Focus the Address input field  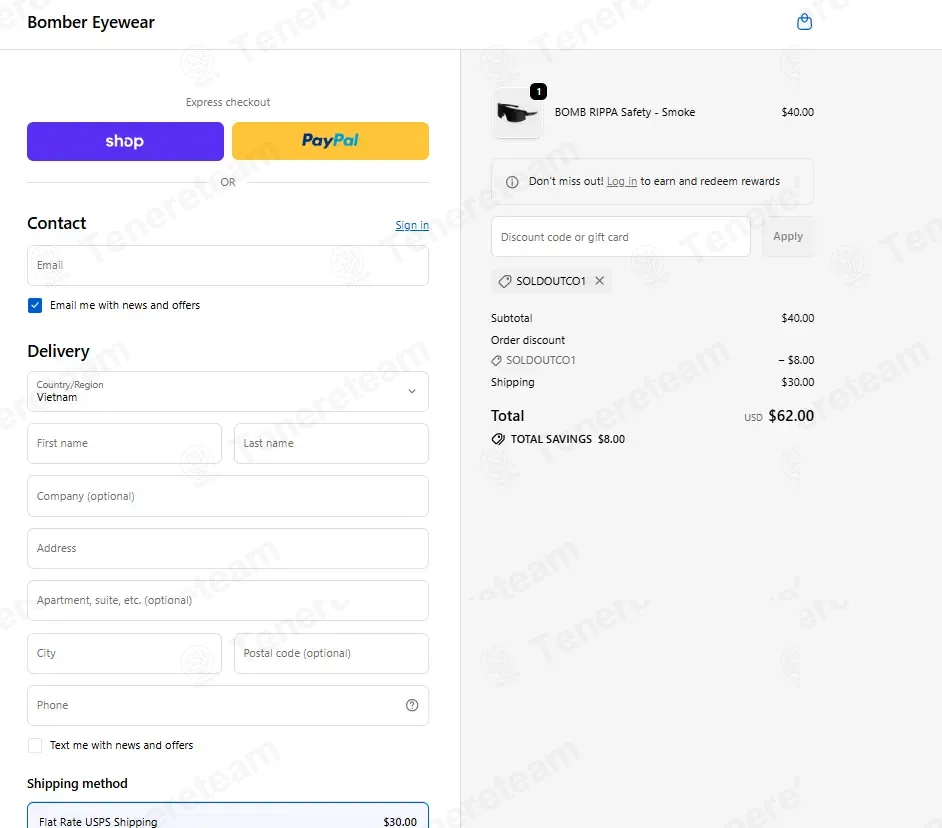coord(228,549)
